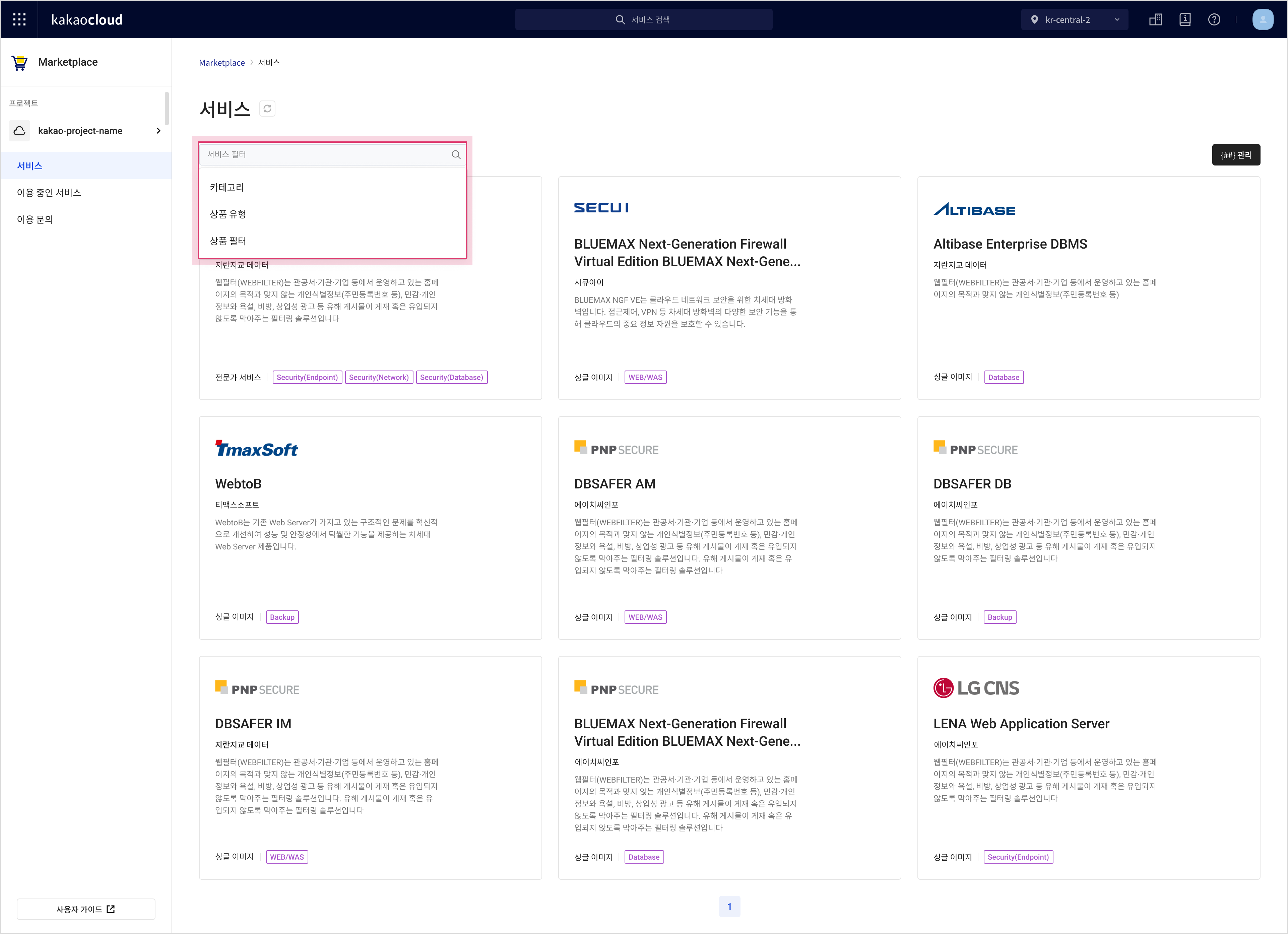The width and height of the screenshot is (1288, 934).
Task: Open the 사용자 가이드 link
Action: tap(86, 909)
